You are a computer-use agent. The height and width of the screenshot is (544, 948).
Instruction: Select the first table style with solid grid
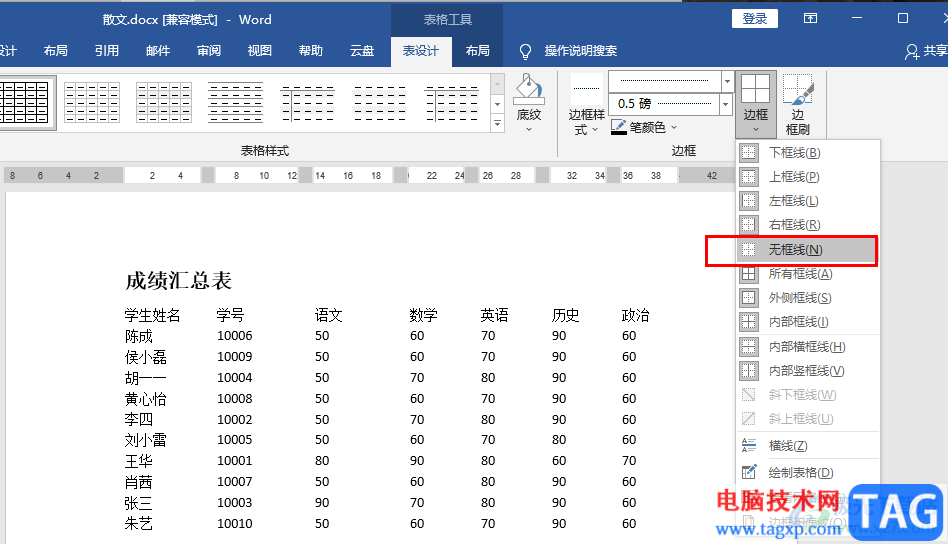(24, 103)
